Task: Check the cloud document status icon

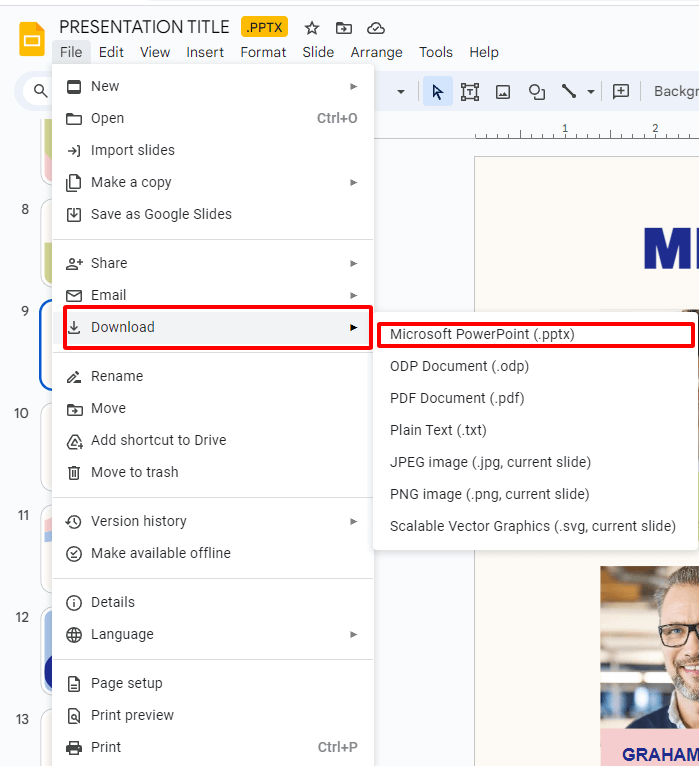Action: pyautogui.click(x=376, y=27)
